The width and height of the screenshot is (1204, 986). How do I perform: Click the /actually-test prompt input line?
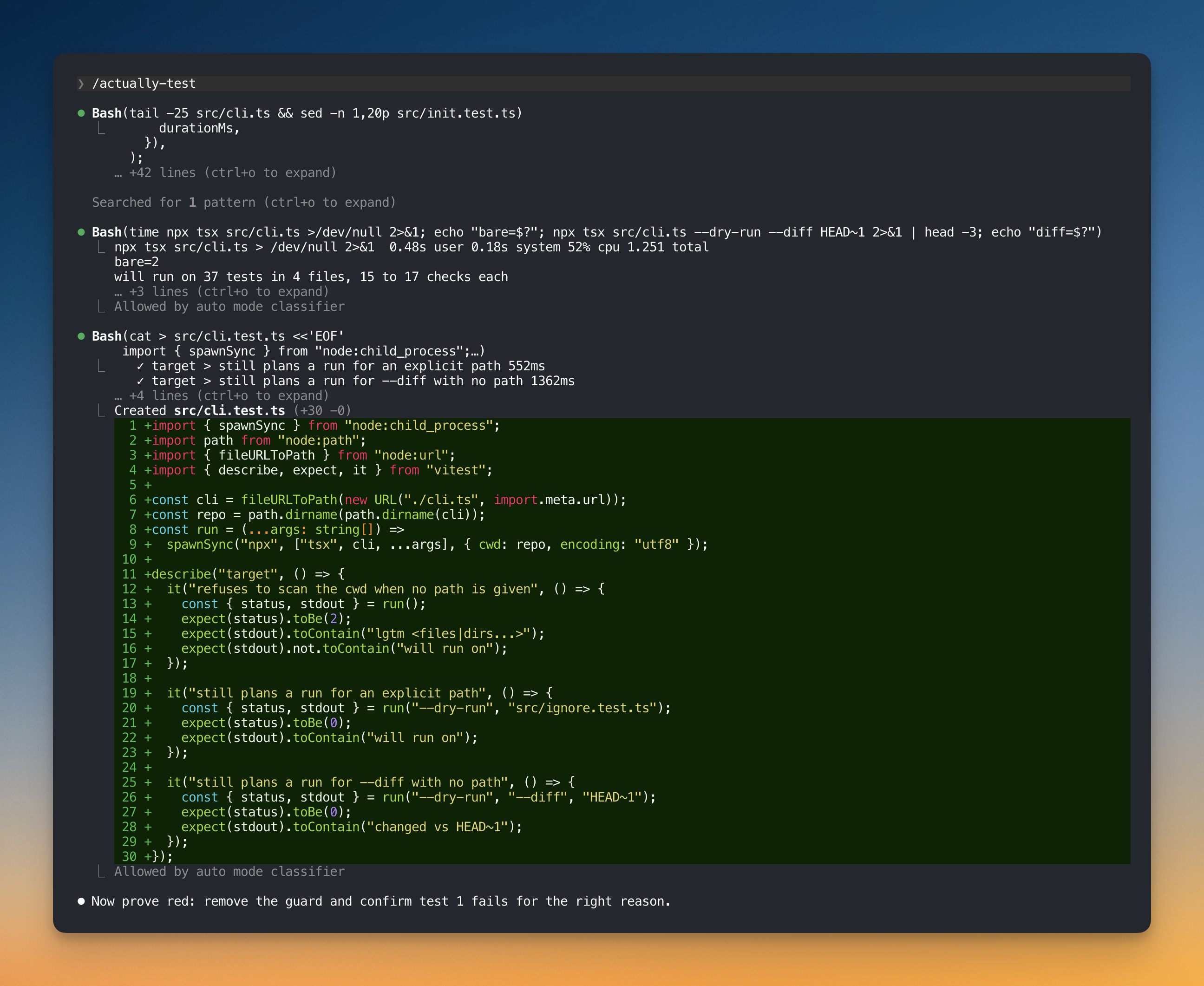pyautogui.click(x=603, y=84)
